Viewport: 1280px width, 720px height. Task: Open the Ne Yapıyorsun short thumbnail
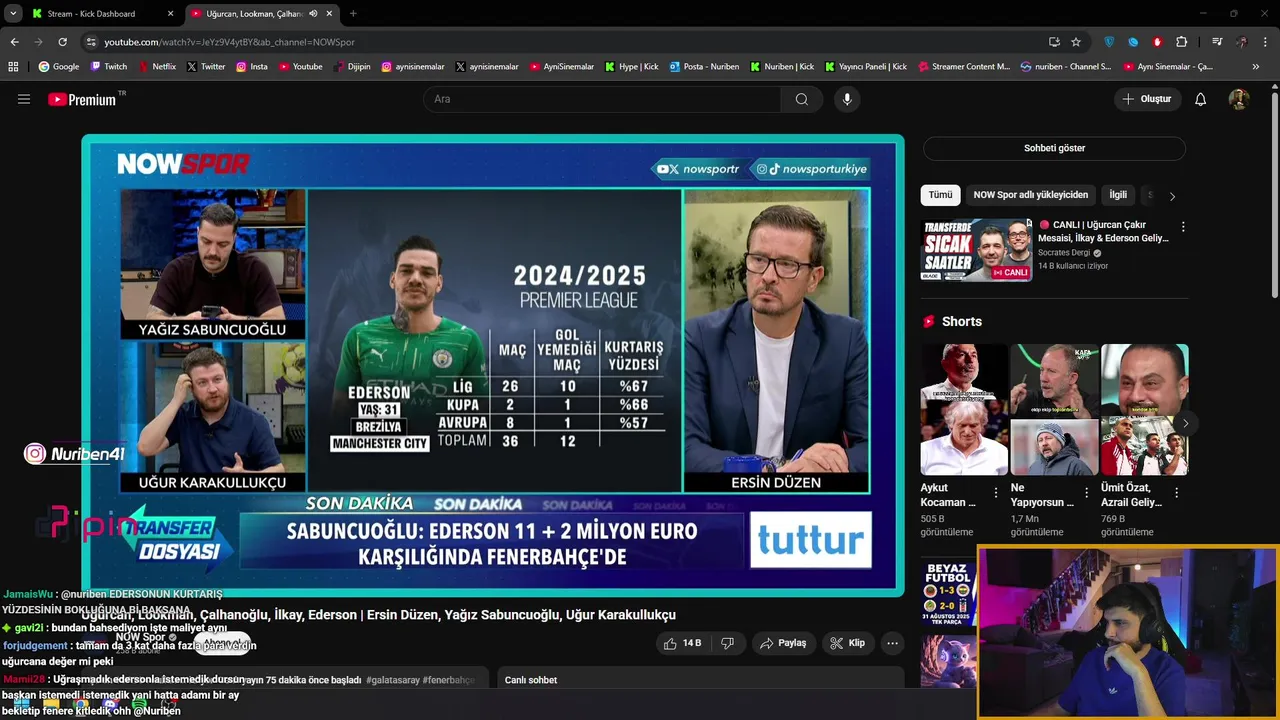point(1054,410)
